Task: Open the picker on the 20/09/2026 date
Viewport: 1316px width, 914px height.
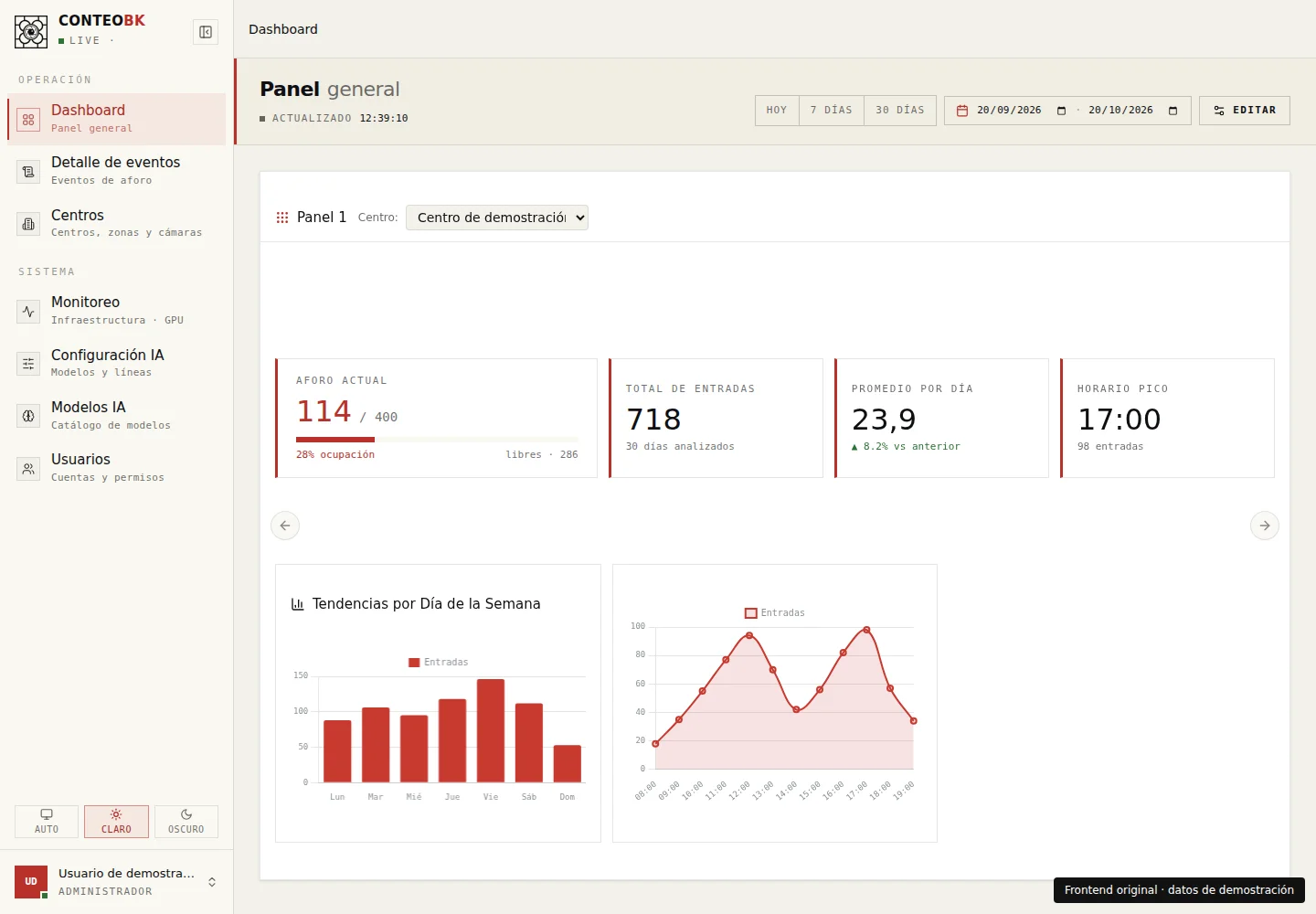Action: [x=1061, y=111]
